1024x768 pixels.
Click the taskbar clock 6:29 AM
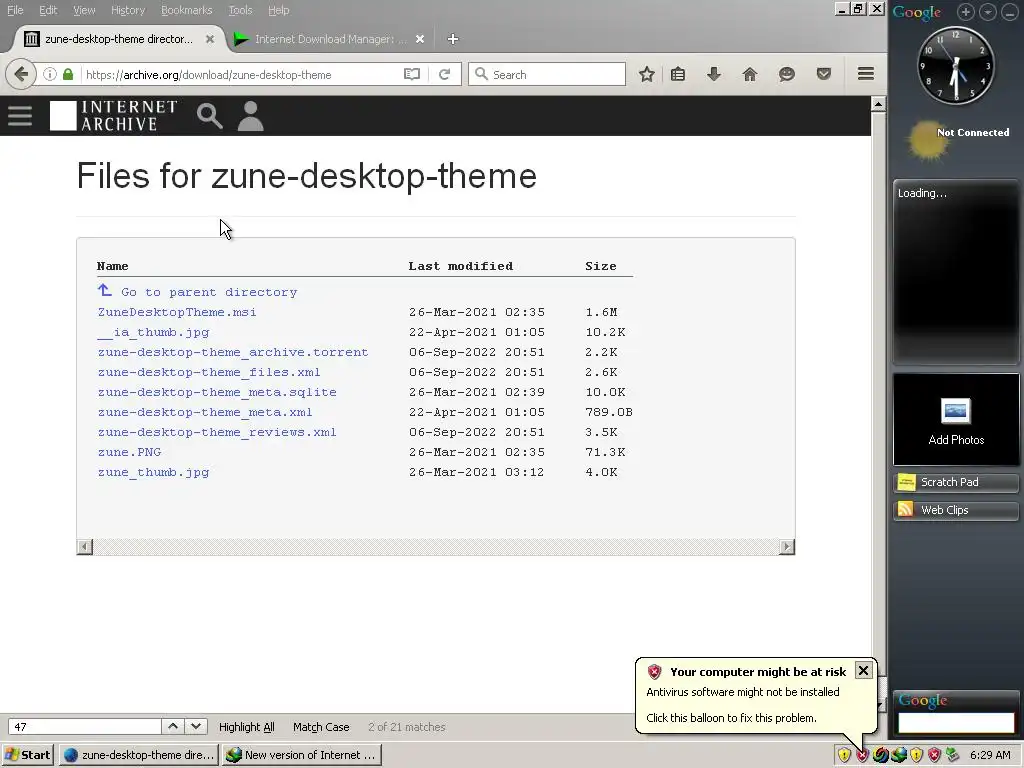click(990, 755)
